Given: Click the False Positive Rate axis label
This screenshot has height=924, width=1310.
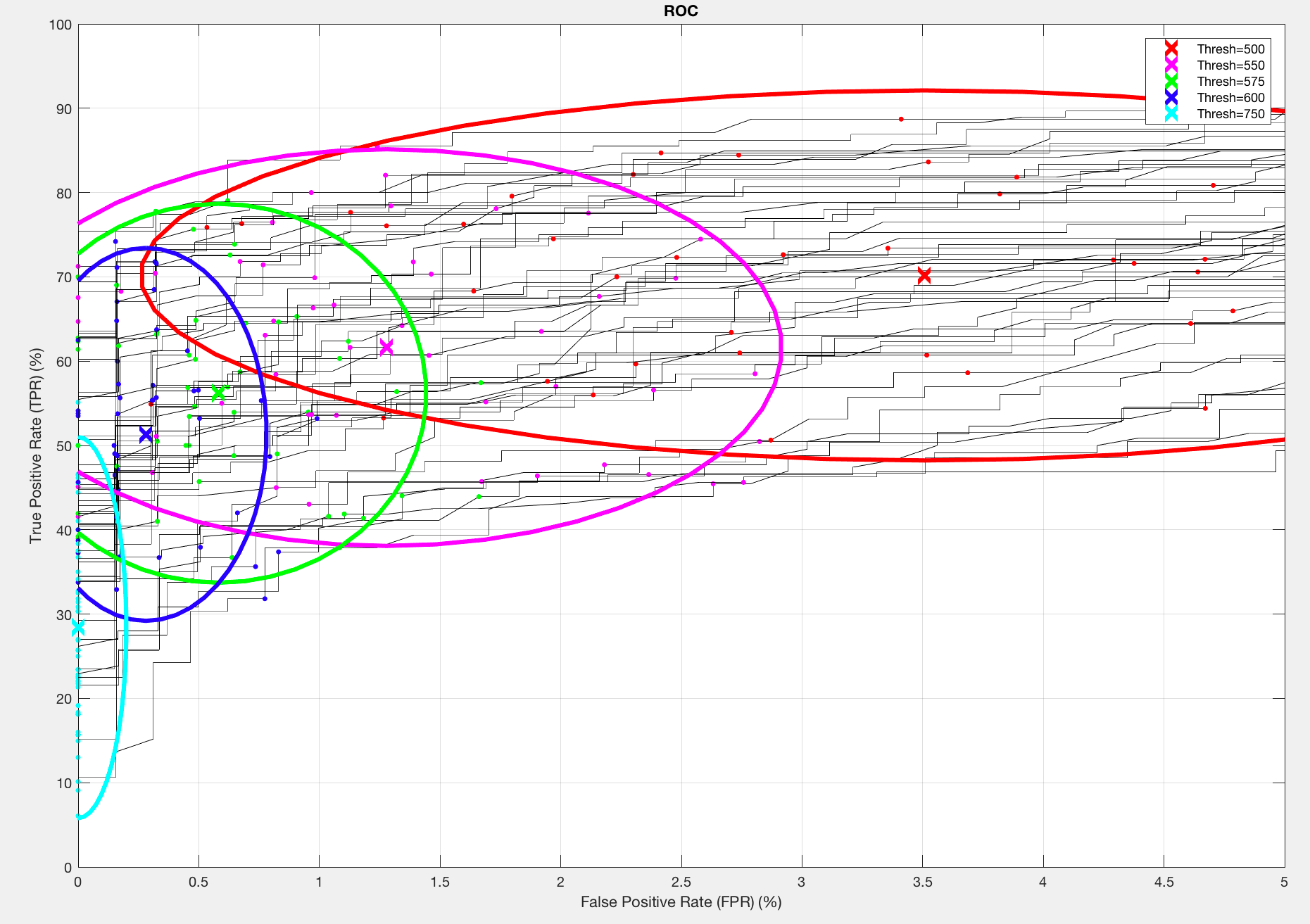Looking at the screenshot, I should point(681,902).
